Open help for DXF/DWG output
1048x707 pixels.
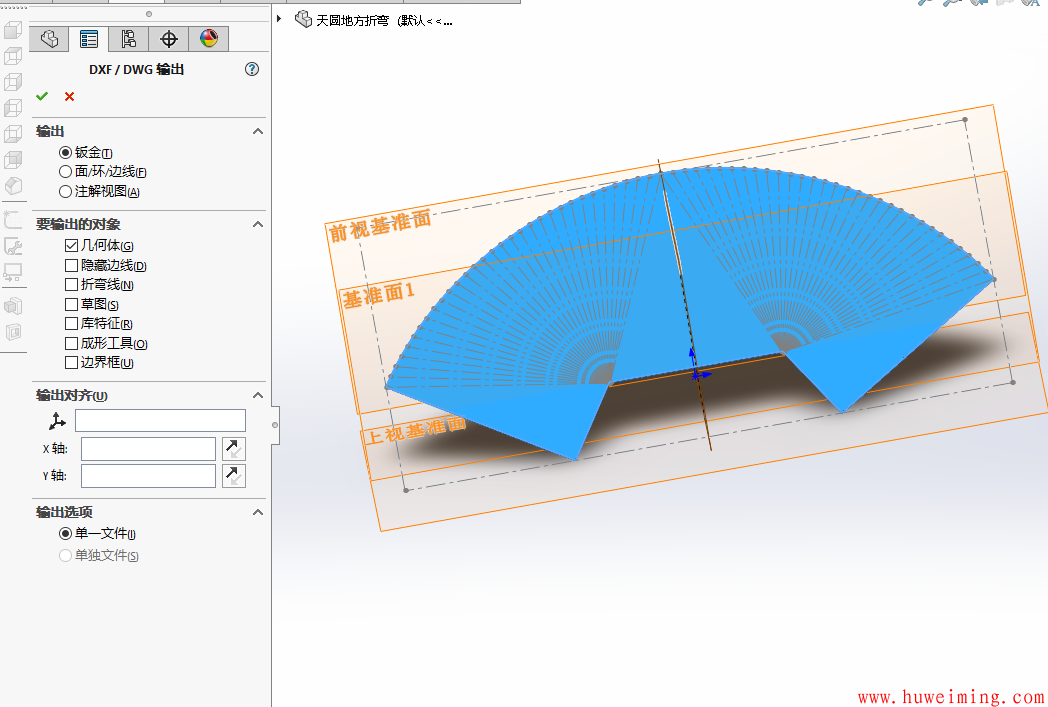[x=251, y=69]
